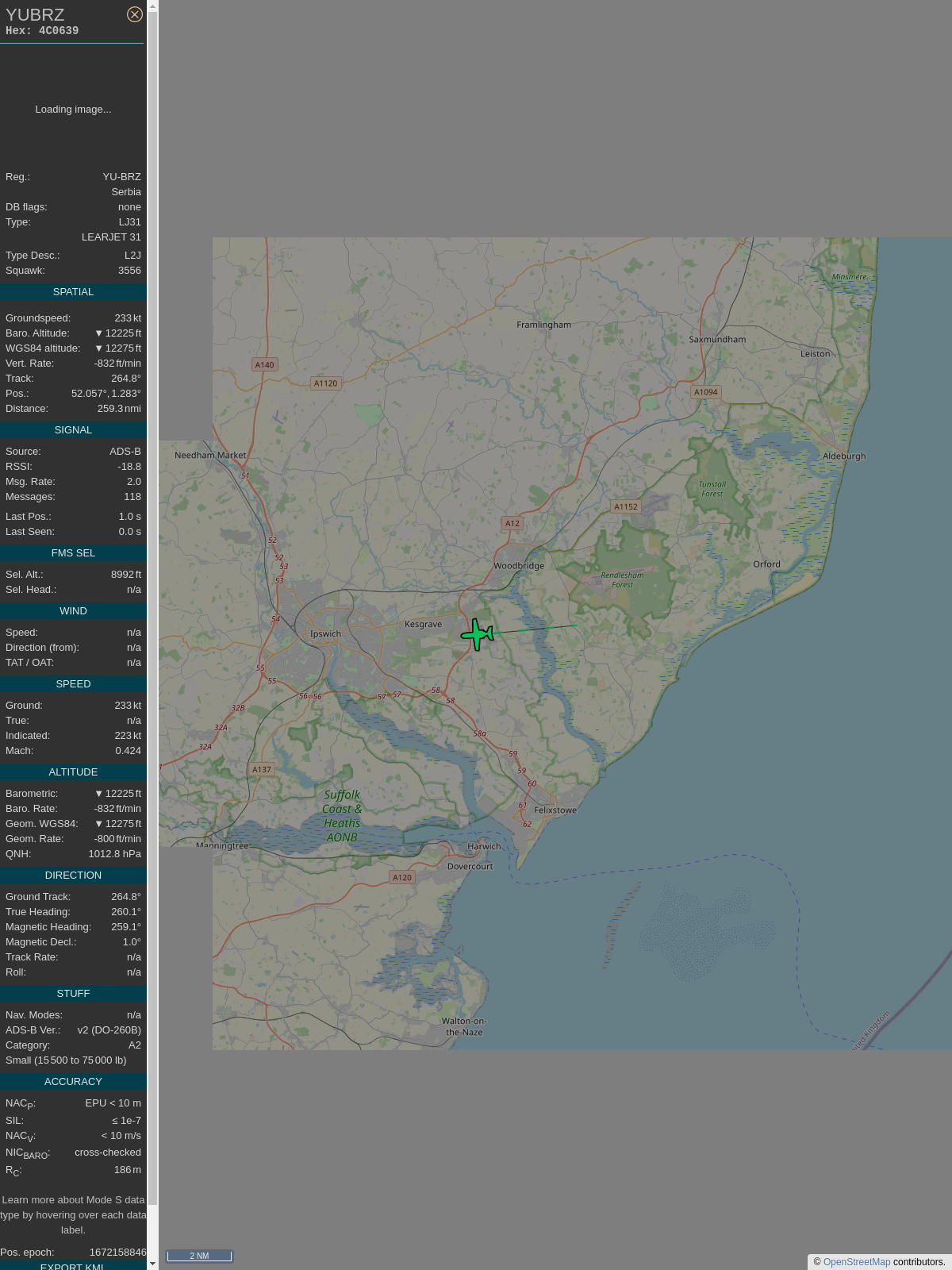
Task: Click the sidebar scrollbar up arrow
Action: click(152, 6)
